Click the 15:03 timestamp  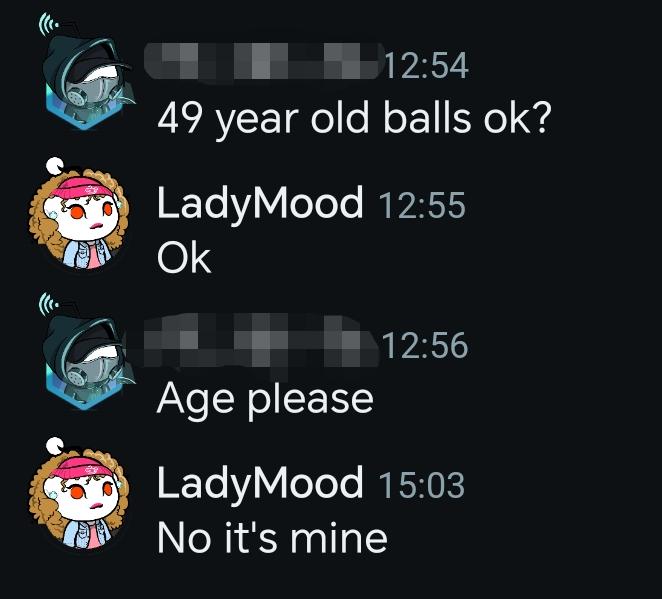[x=422, y=485]
